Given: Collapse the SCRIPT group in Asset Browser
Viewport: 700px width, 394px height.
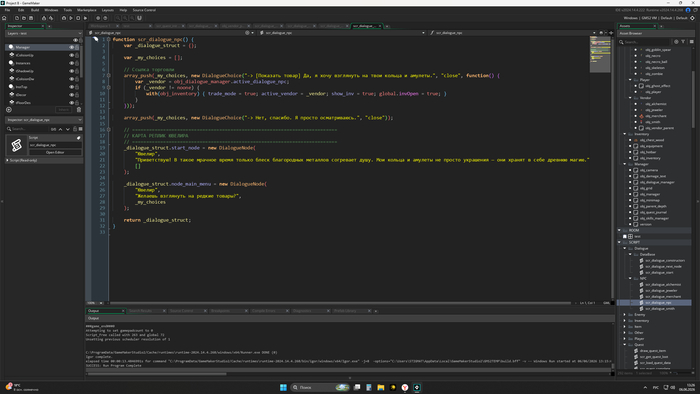Looking at the screenshot, I should coord(620,242).
